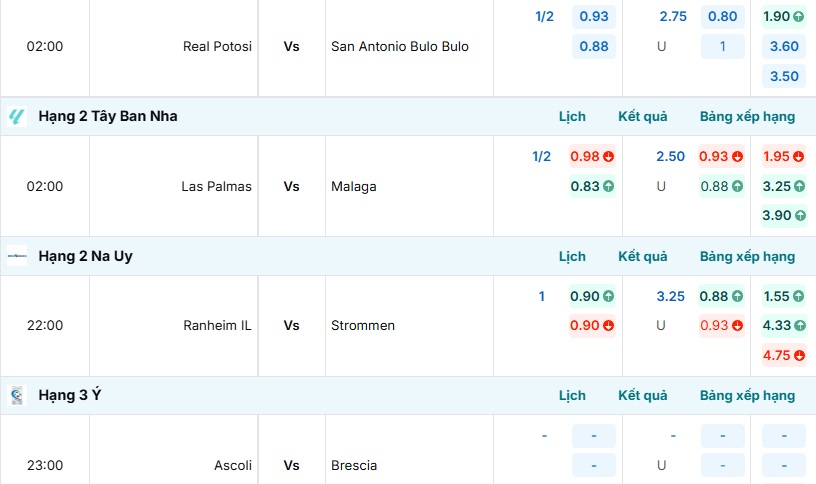
Task: Open the Malaga team name
Action: pyautogui.click(x=354, y=186)
